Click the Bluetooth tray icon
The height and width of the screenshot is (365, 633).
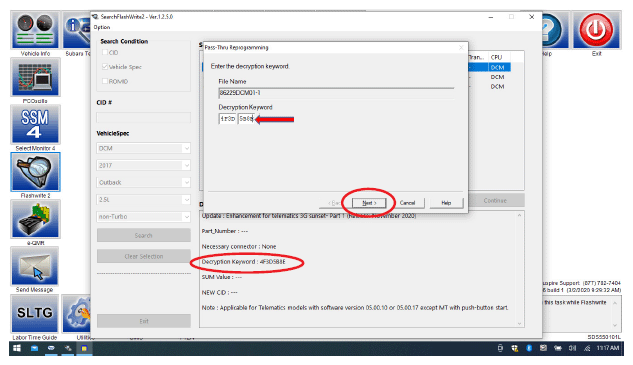[x=529, y=348]
